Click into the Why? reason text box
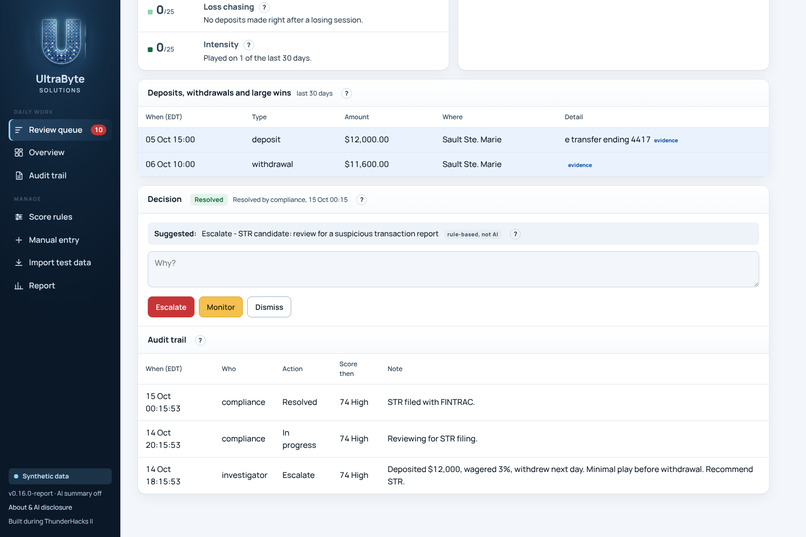806x537 pixels. point(453,269)
